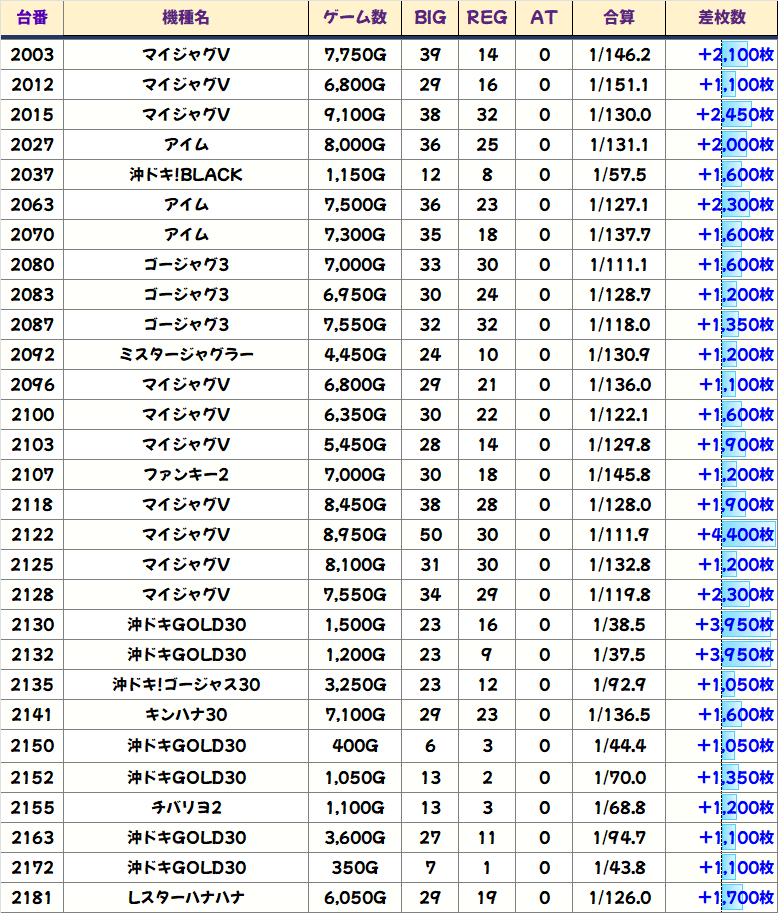Click the AT column header
This screenshot has width=778, height=913.
click(544, 18)
